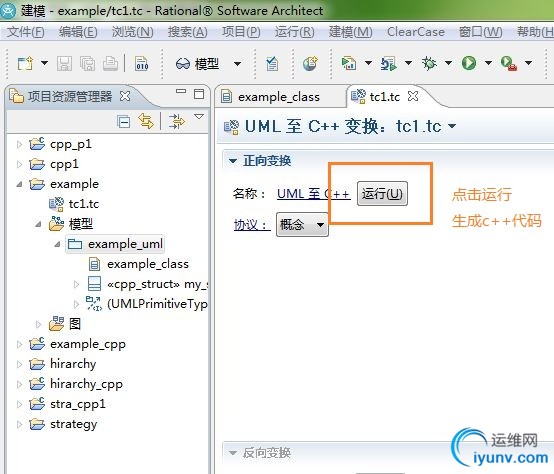Image resolution: width=554 pixels, height=474 pixels.
Task: Open the ClearCase menu
Action: click(x=416, y=32)
